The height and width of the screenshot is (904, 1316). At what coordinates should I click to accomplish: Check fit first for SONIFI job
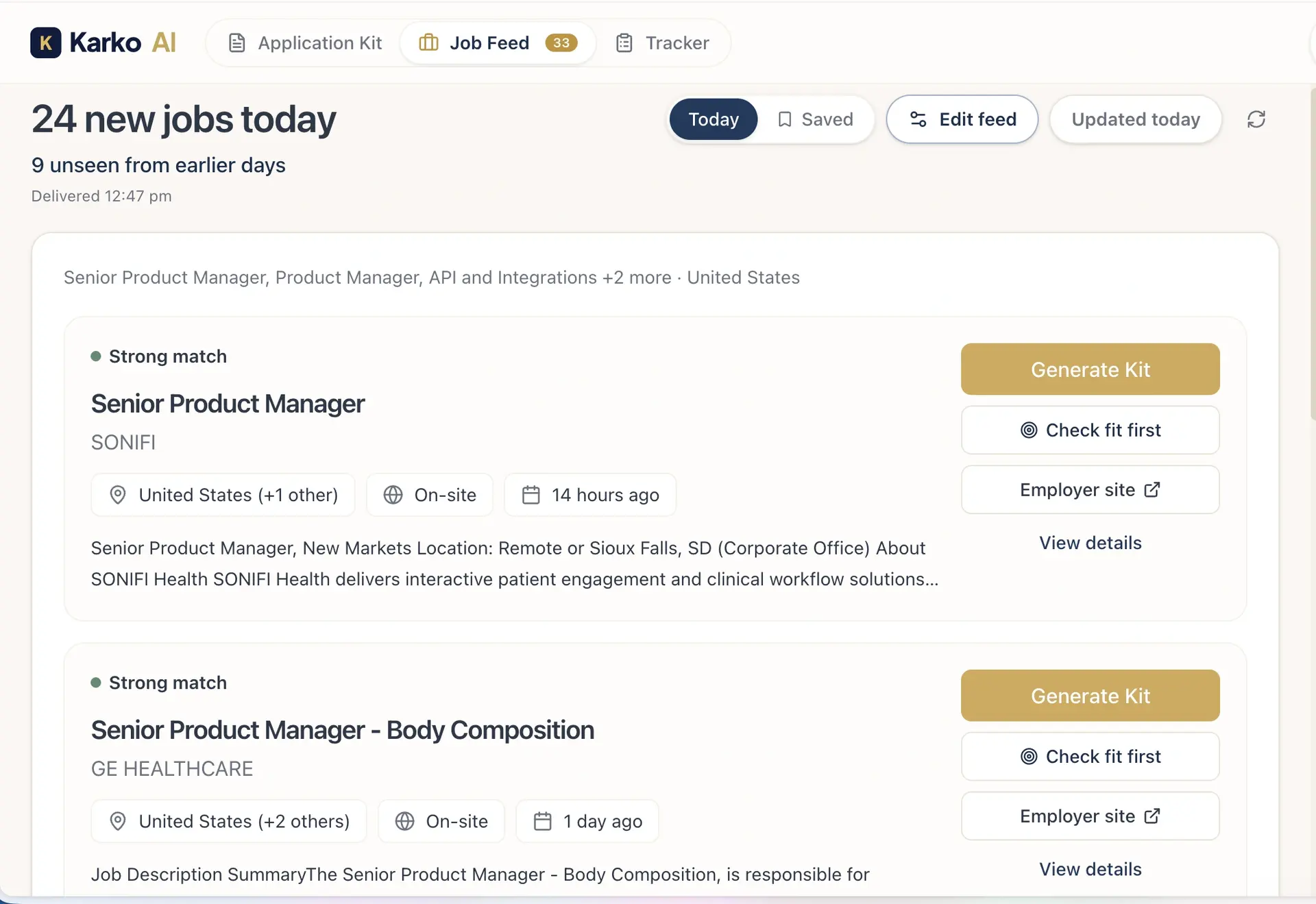(1090, 430)
